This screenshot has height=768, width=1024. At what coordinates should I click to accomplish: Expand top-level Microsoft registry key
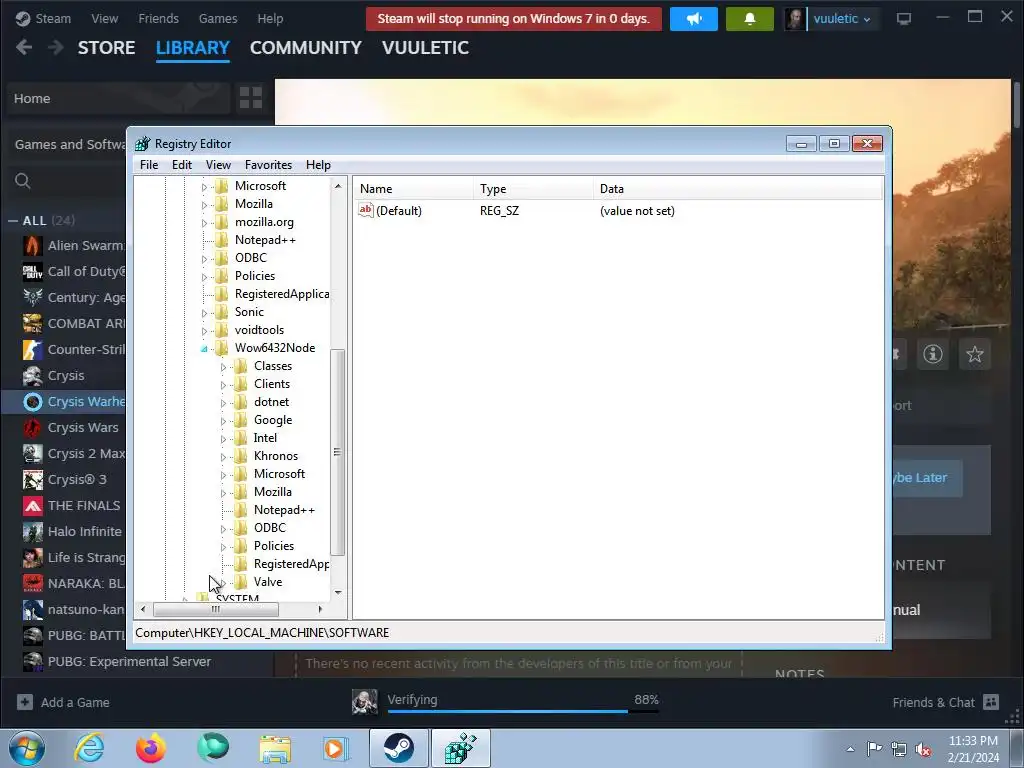click(204, 187)
